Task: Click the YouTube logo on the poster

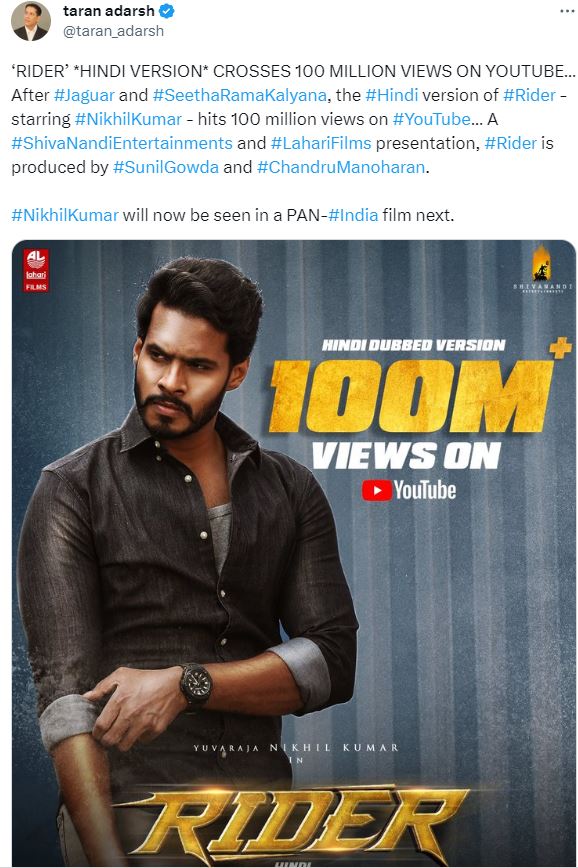Action: tap(409, 490)
